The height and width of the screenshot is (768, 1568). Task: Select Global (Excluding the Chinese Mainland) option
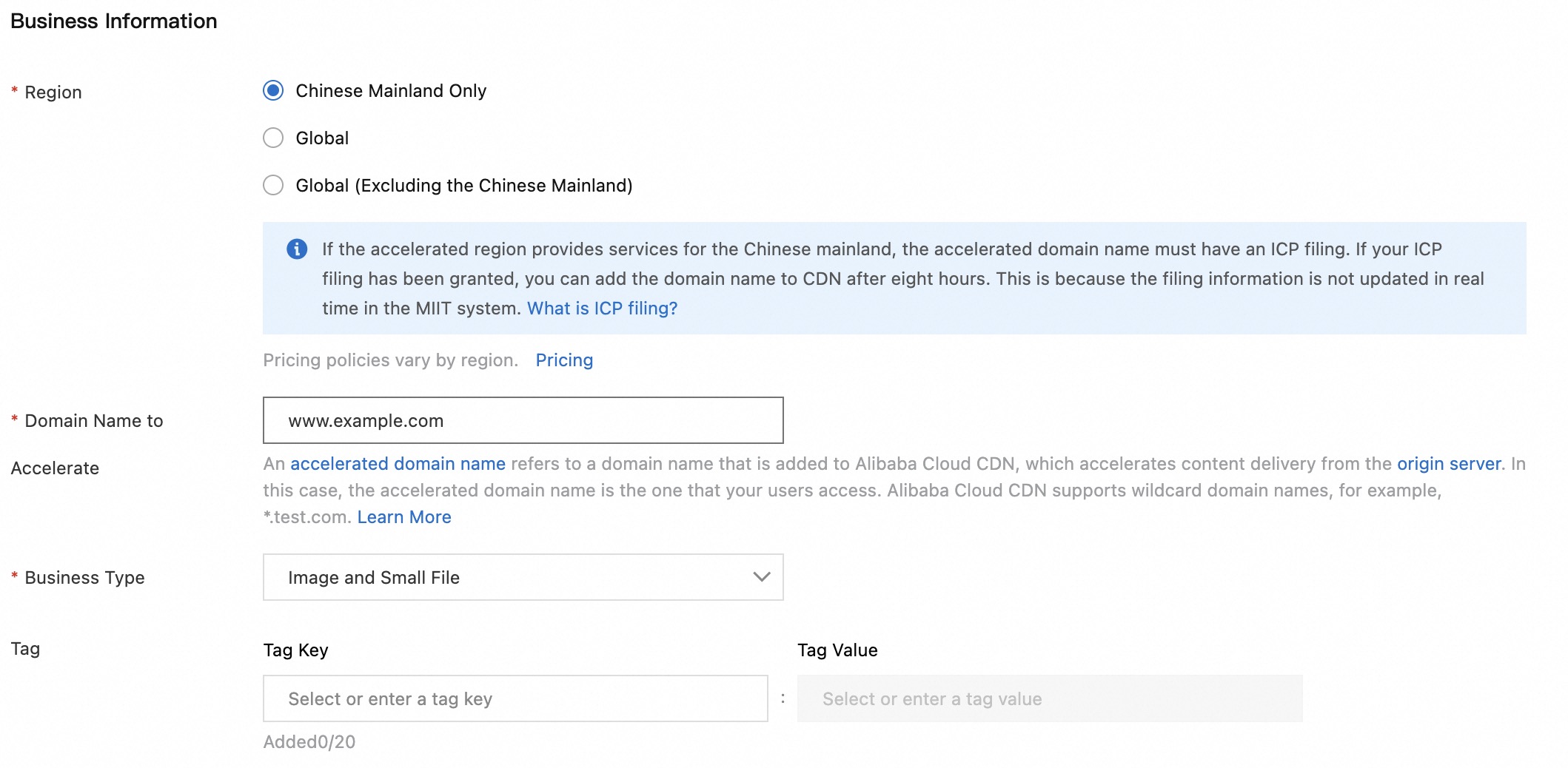pyautogui.click(x=273, y=186)
